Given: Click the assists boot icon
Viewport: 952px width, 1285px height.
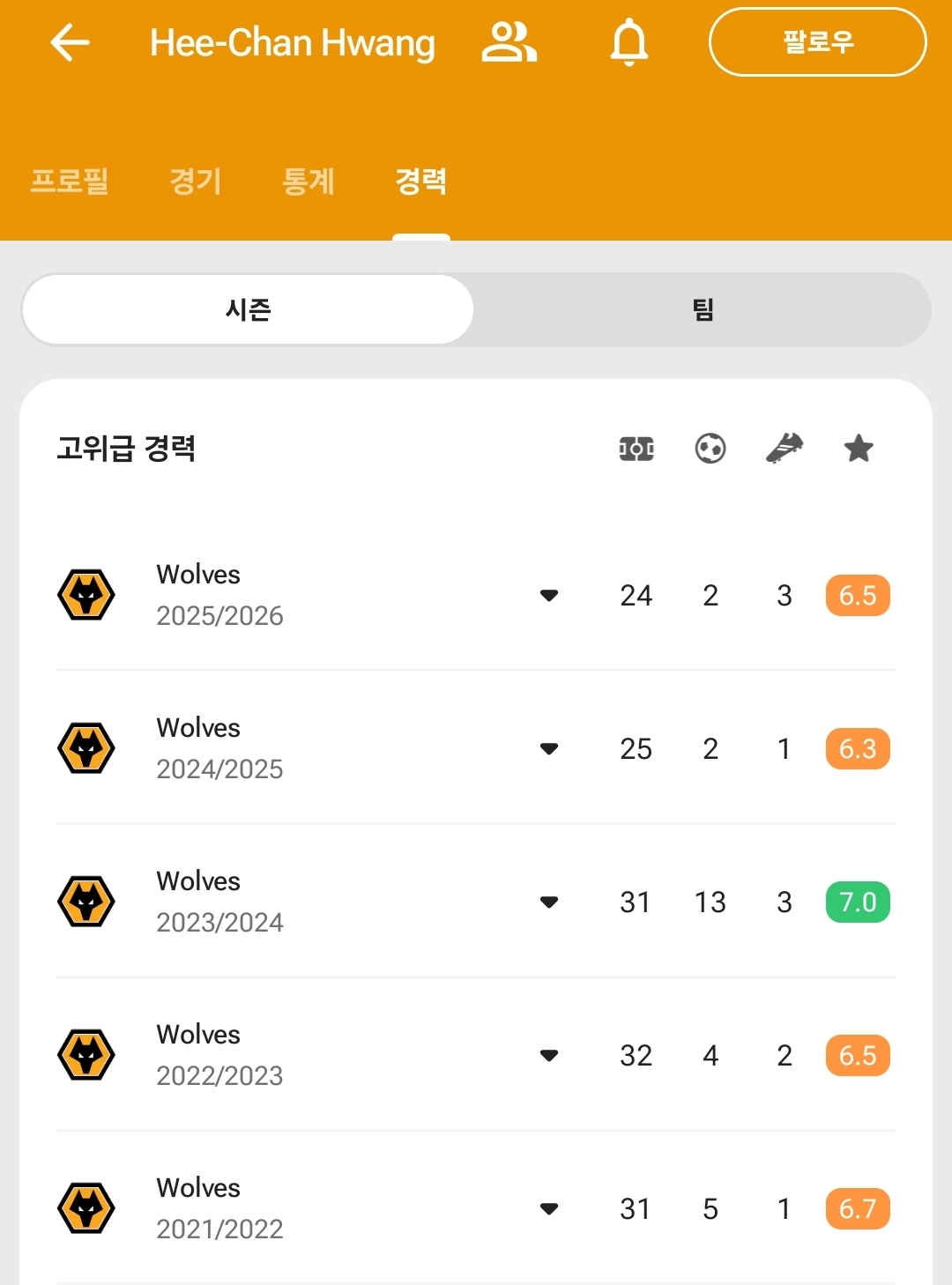Looking at the screenshot, I should coord(785,449).
